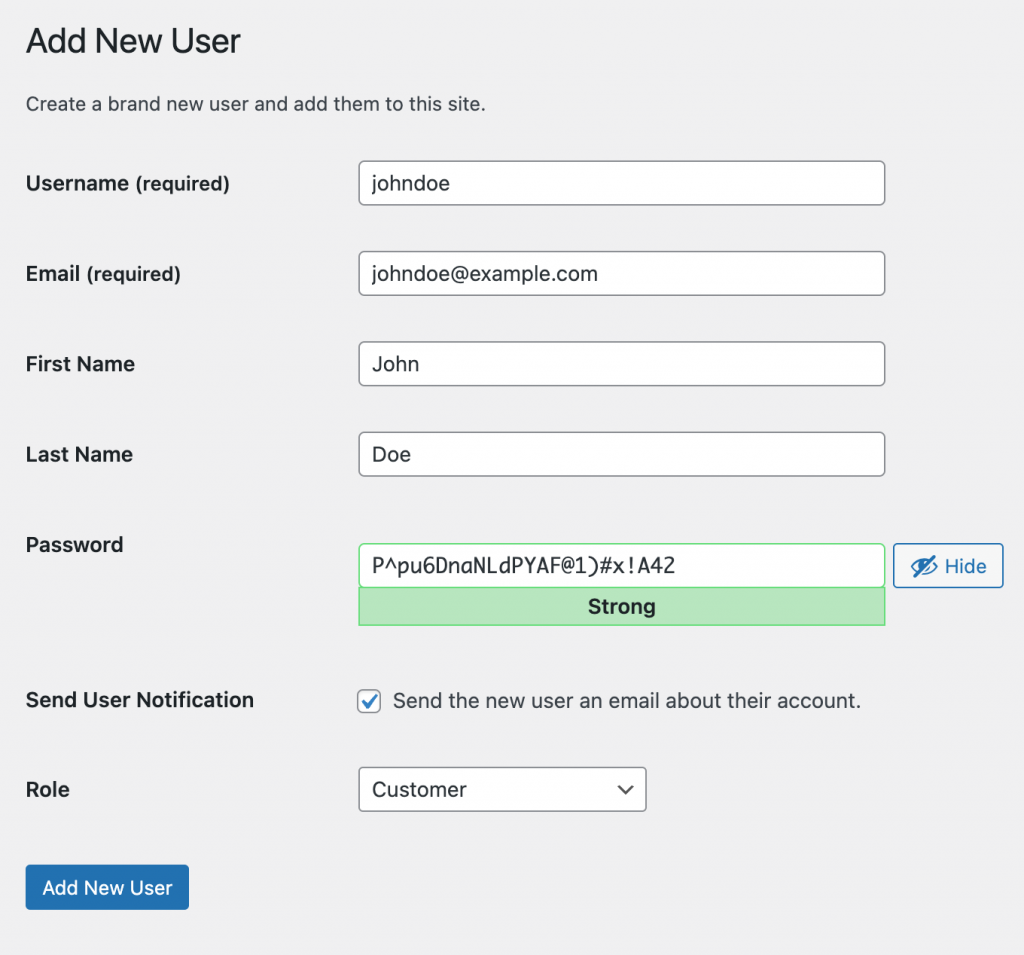Click the 'Create a brand new user' description
Image resolution: width=1024 pixels, height=955 pixels.
(255, 104)
